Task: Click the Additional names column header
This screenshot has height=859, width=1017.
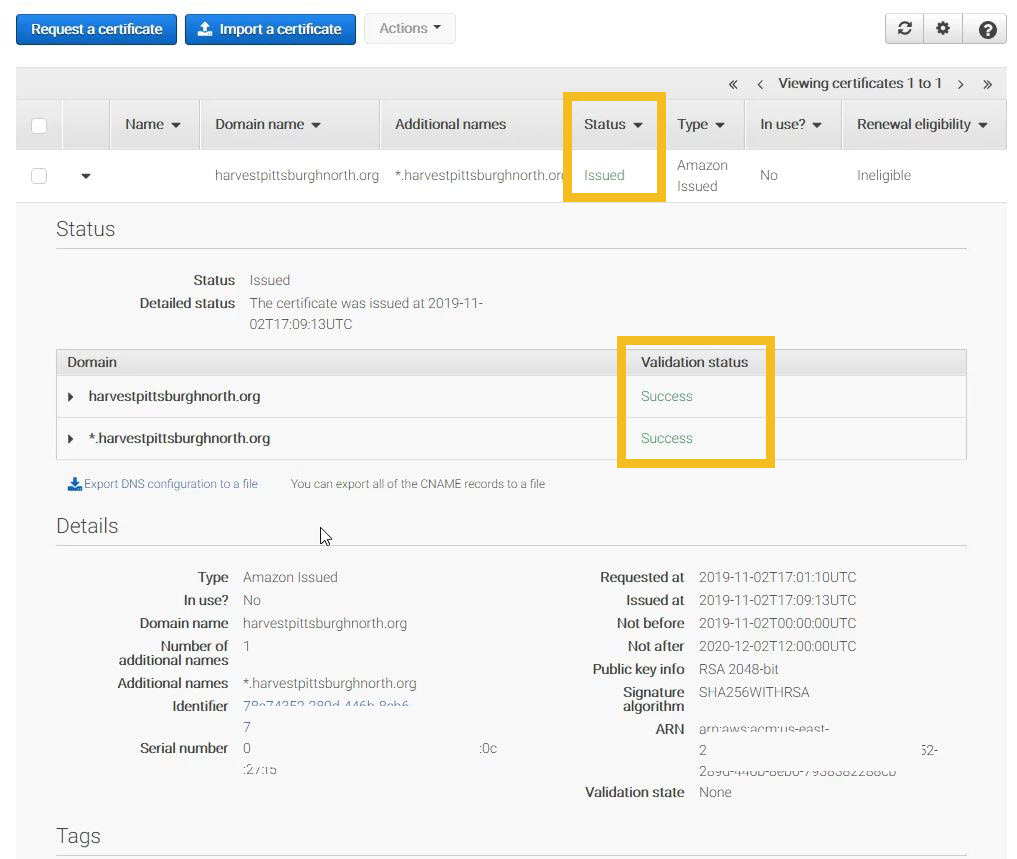Action: pyautogui.click(x=451, y=125)
